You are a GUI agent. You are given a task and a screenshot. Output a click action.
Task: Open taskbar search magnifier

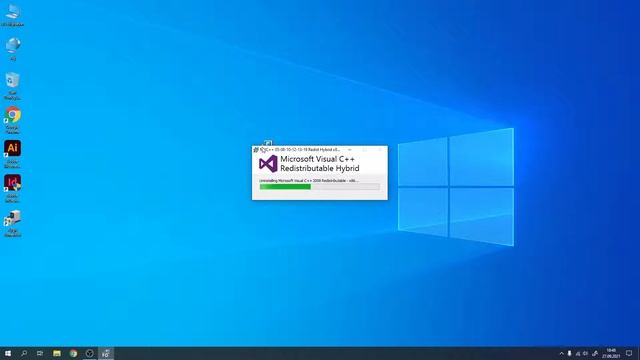(x=24, y=353)
